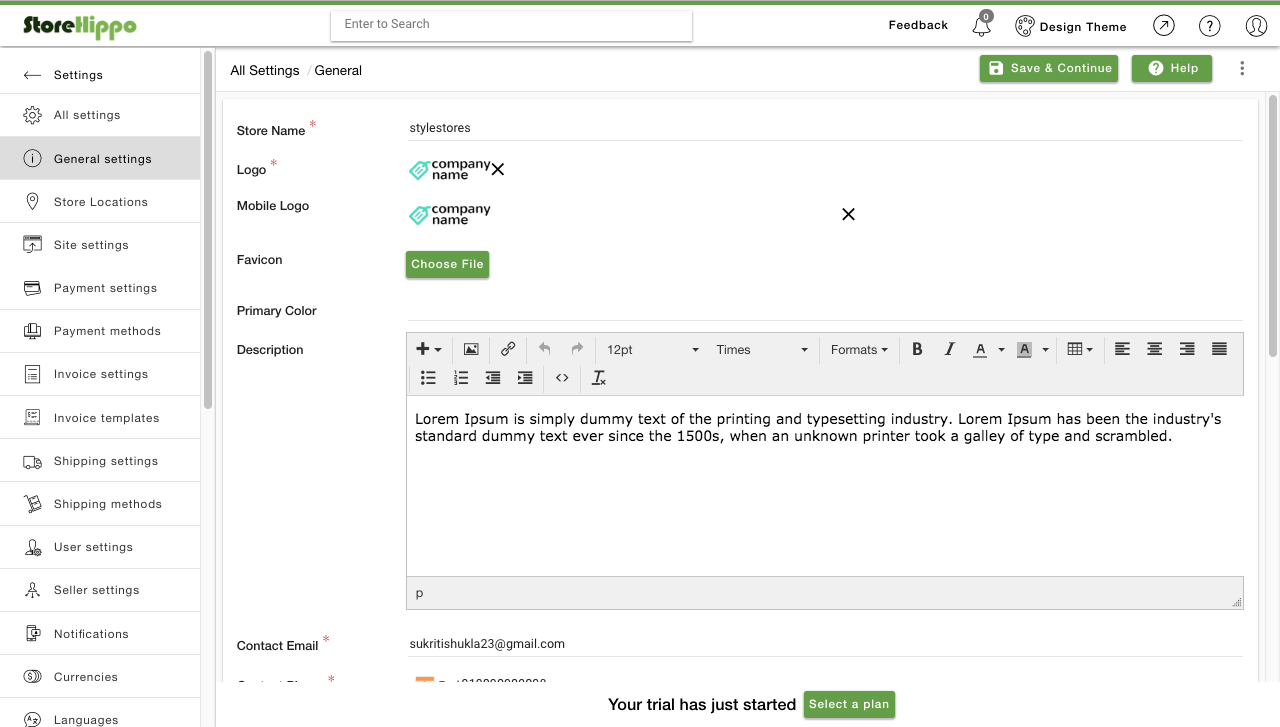Open the external store link arrow icon
The height and width of the screenshot is (727, 1280).
(x=1163, y=26)
